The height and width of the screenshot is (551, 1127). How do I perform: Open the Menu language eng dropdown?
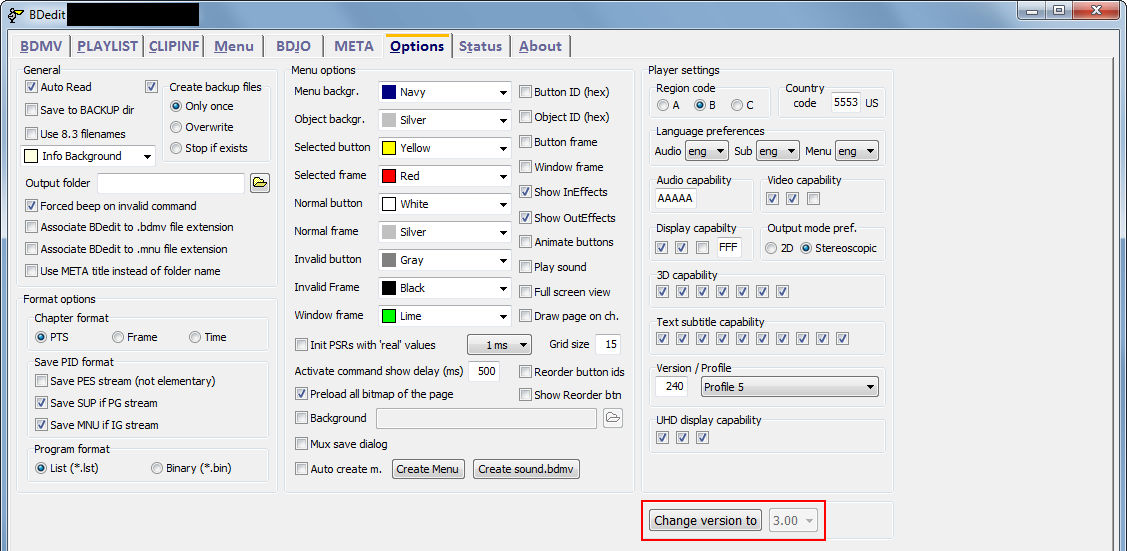pyautogui.click(x=857, y=152)
